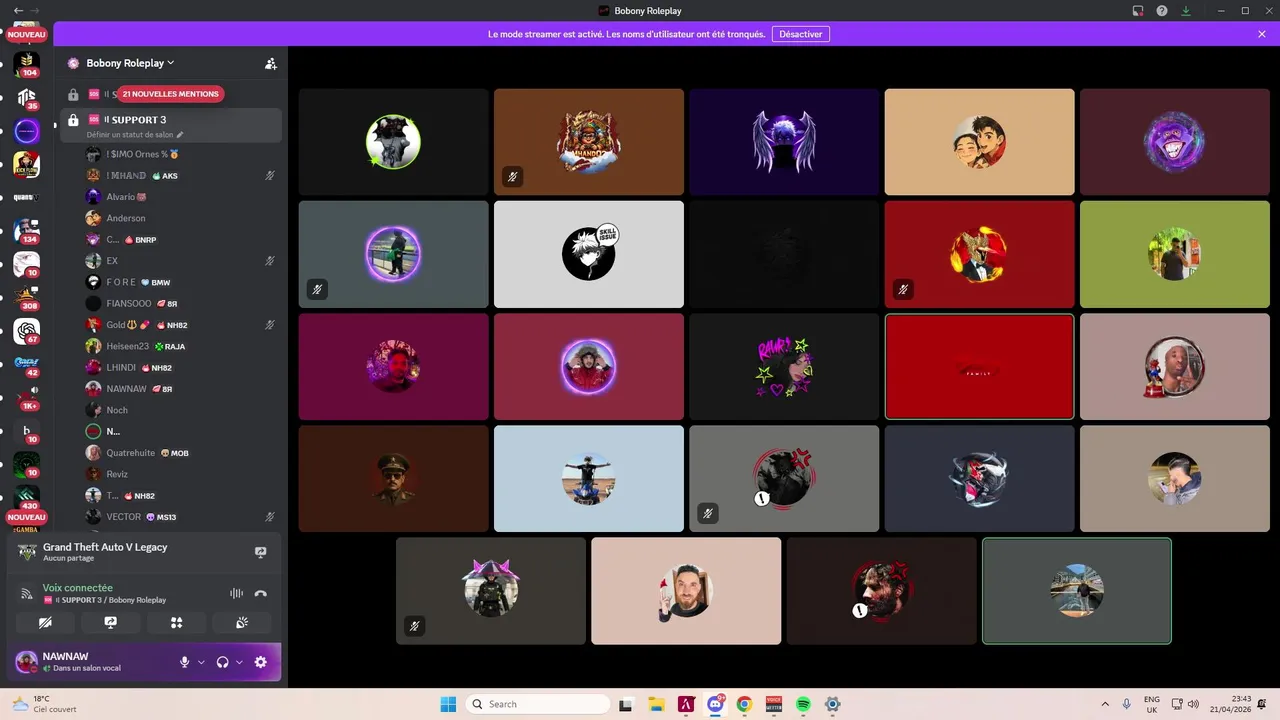Open Google Chrome from the taskbar
The width and height of the screenshot is (1280, 720).
744,704
